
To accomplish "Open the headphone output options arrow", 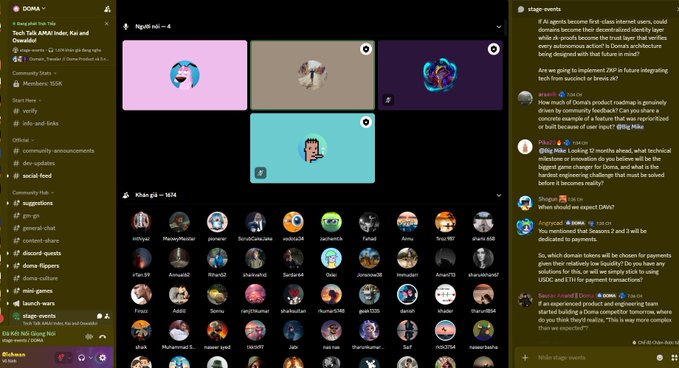I will point(91,358).
